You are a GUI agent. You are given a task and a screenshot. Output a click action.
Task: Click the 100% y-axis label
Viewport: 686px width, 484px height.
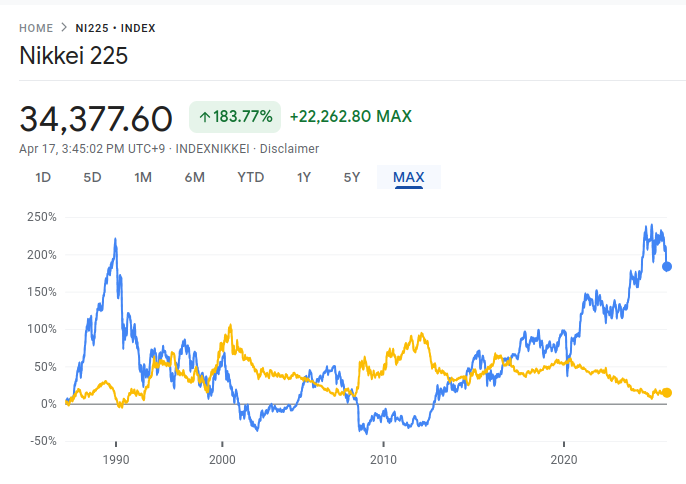tap(42, 329)
